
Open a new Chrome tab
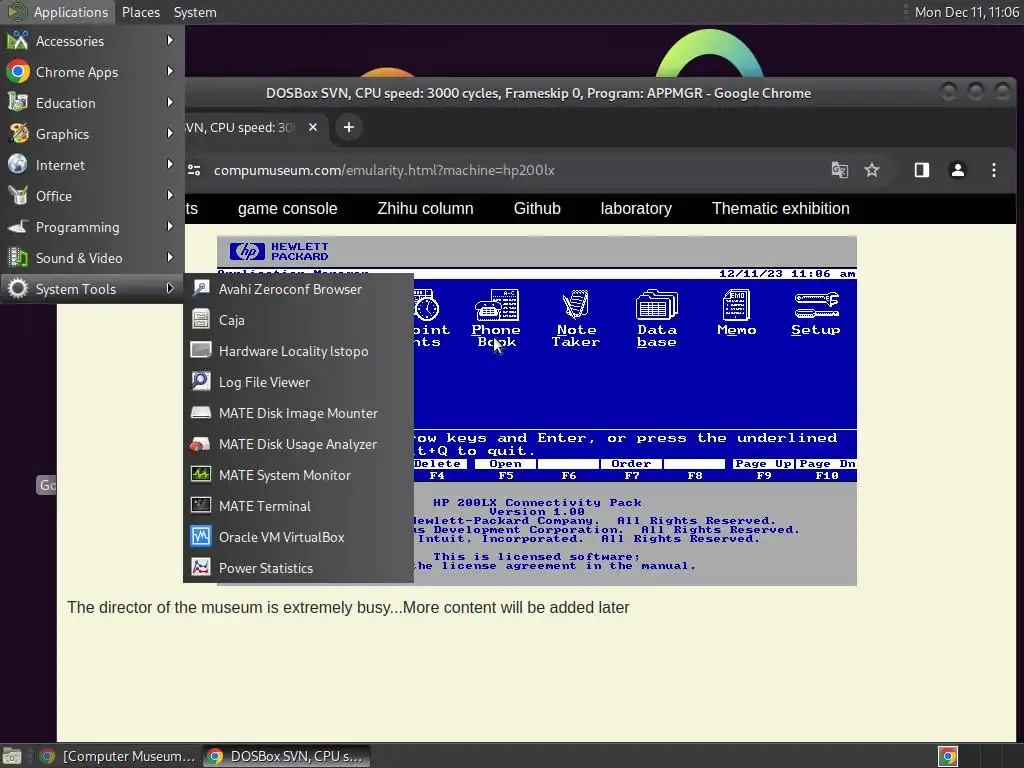pos(349,127)
